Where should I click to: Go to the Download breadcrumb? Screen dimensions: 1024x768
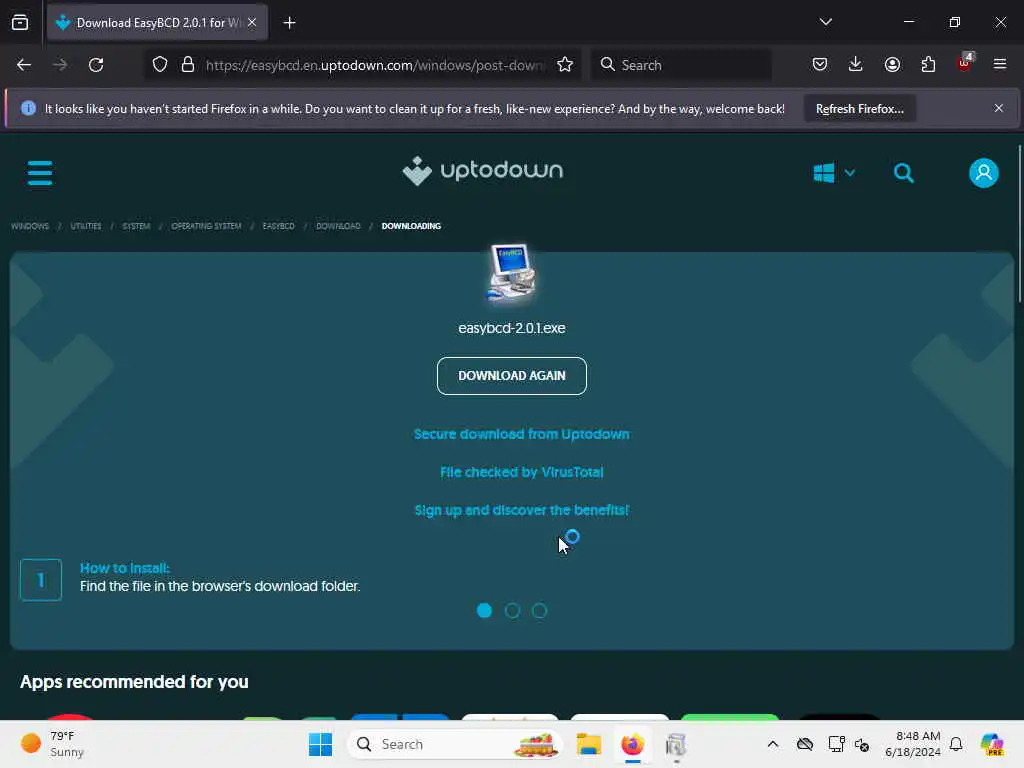pos(338,226)
